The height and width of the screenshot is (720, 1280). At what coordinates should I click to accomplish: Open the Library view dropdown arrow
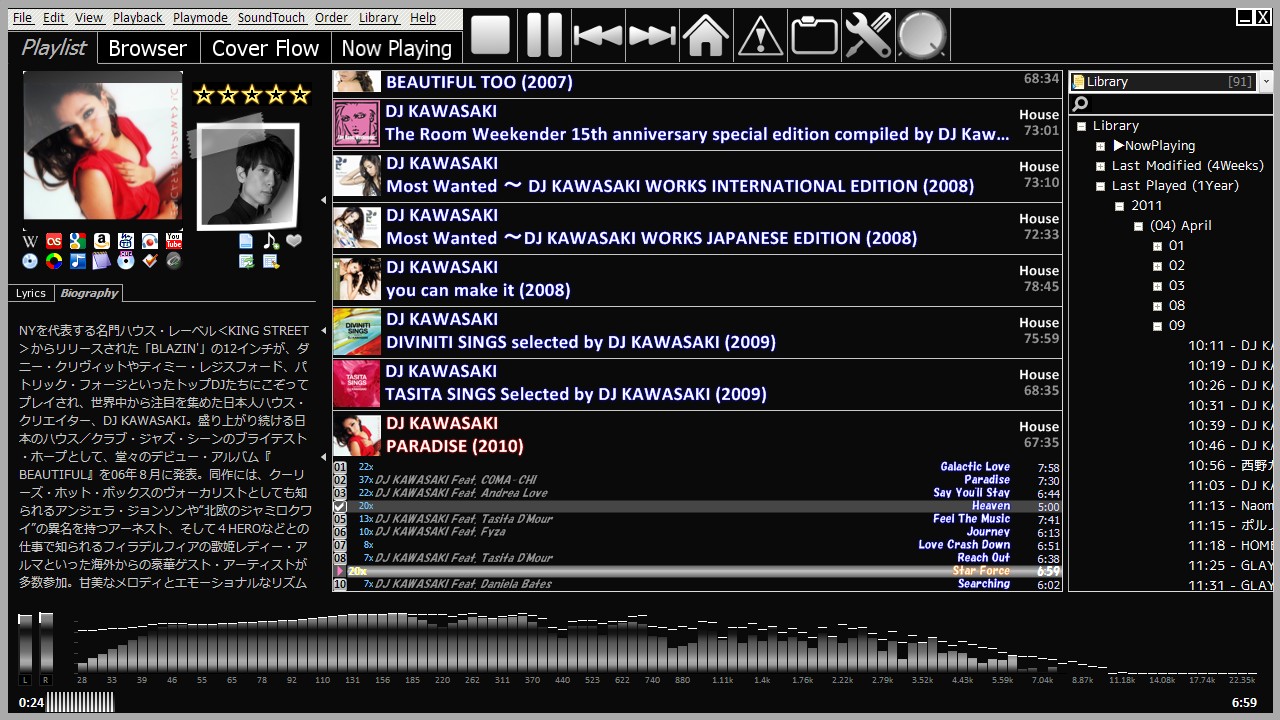point(1266,82)
